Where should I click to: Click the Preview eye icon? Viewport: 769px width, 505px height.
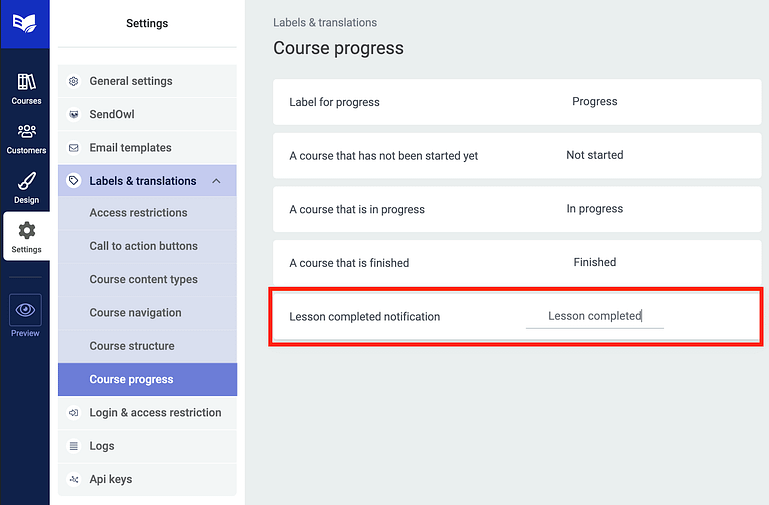[x=26, y=311]
